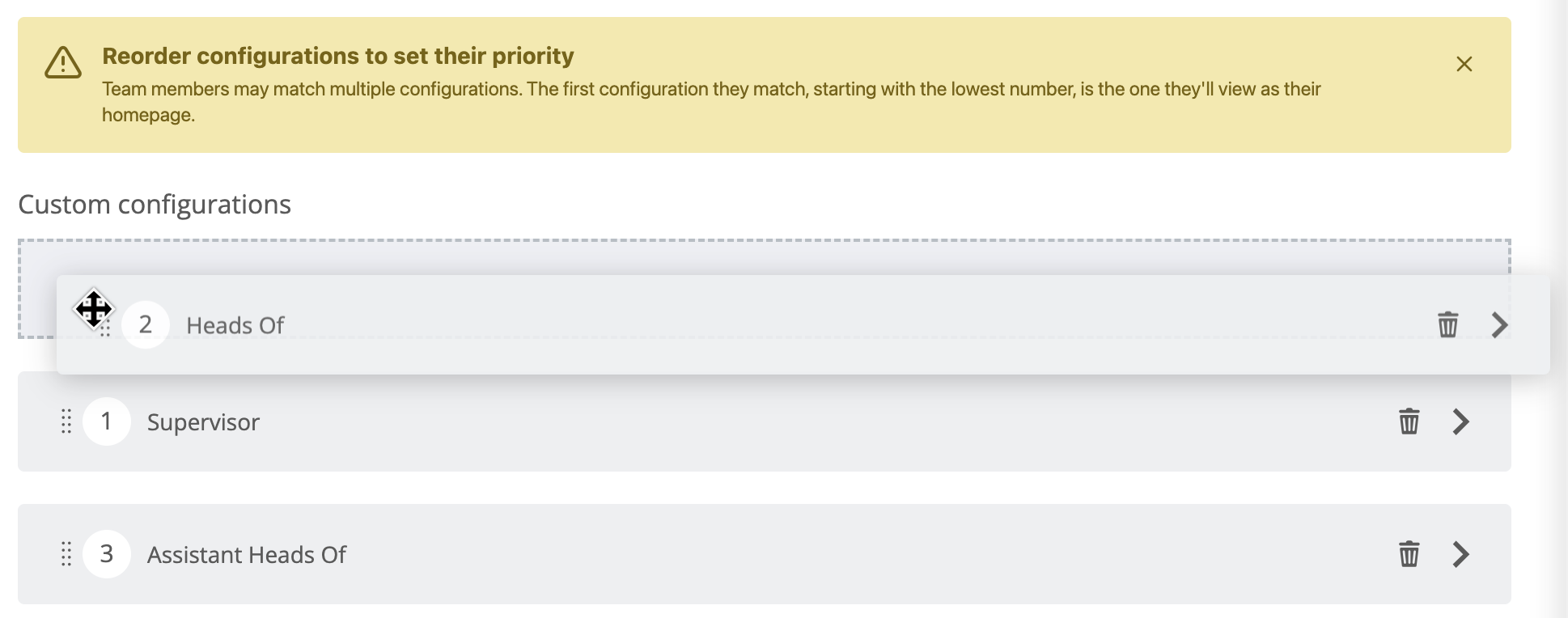Grab the Heads Of row drag handle
Viewport: 1568px width, 618px height.
coord(105,325)
